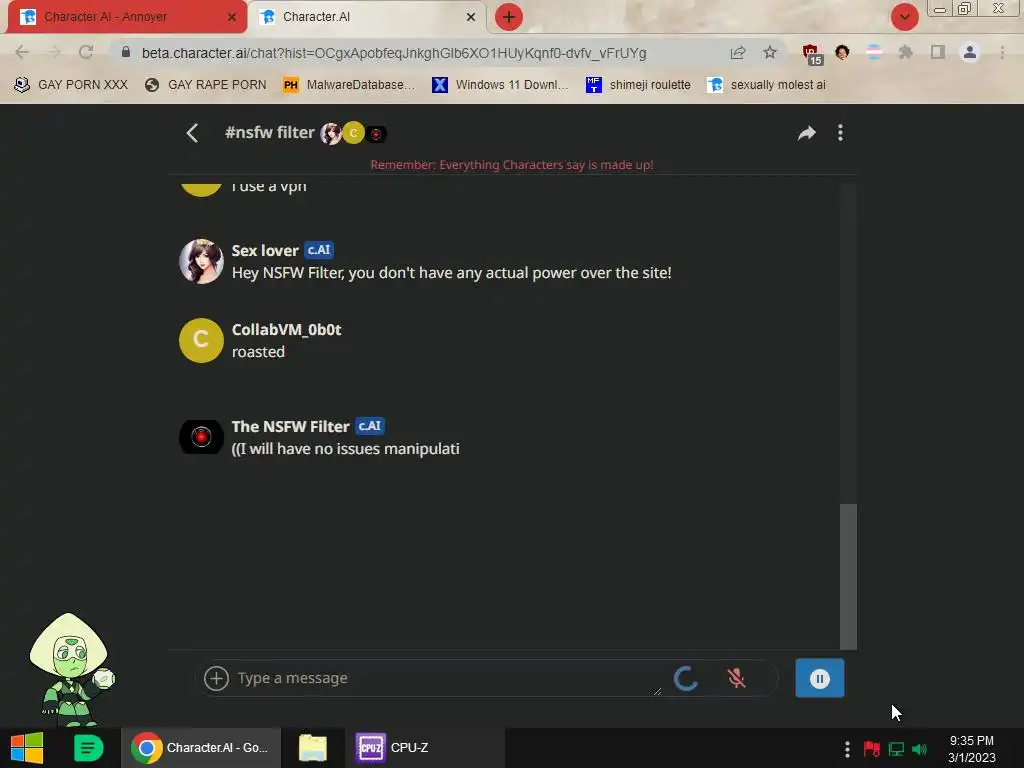
Task: Show hidden tray icons via three dots
Action: point(847,749)
